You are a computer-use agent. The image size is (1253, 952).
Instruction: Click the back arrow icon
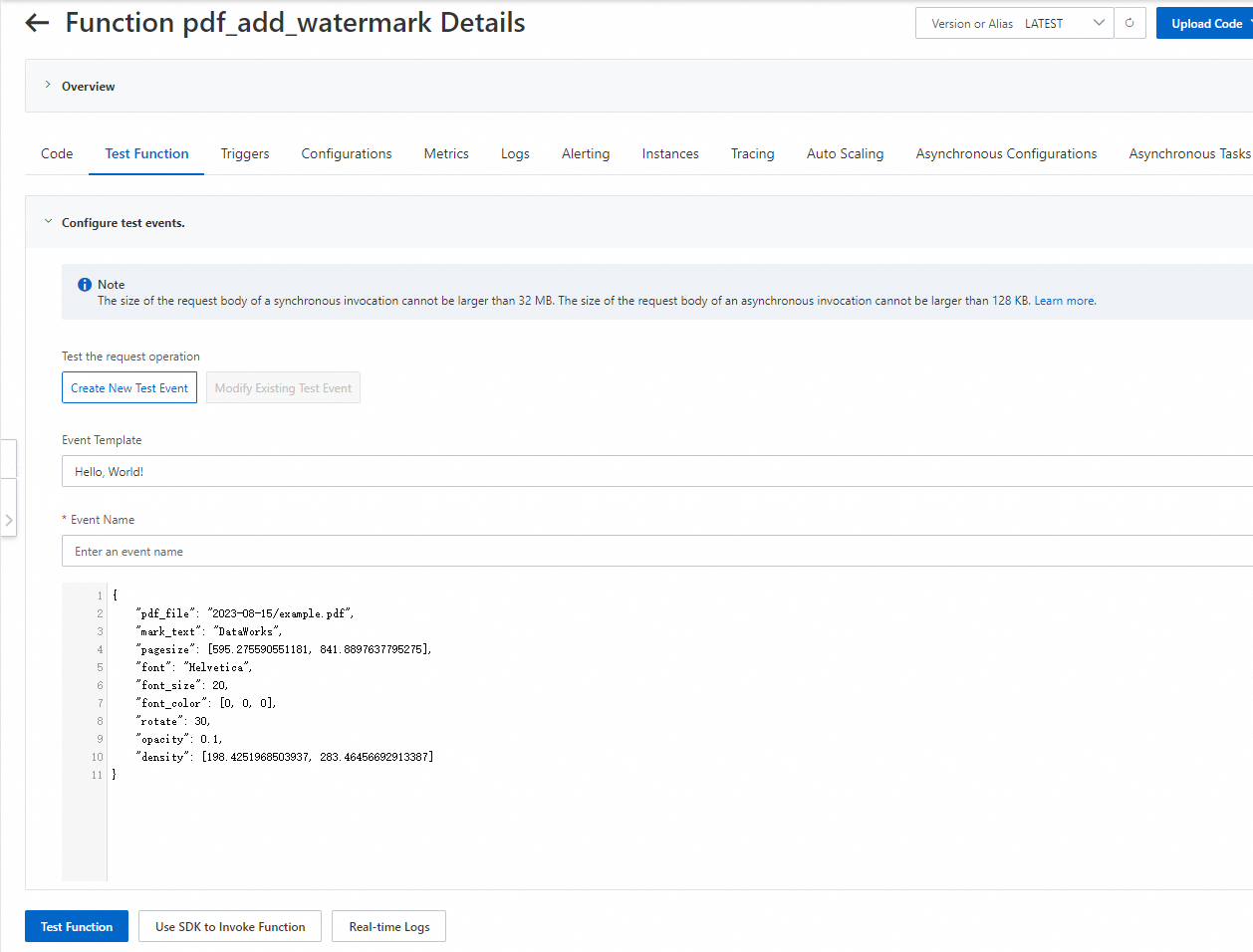point(37,23)
